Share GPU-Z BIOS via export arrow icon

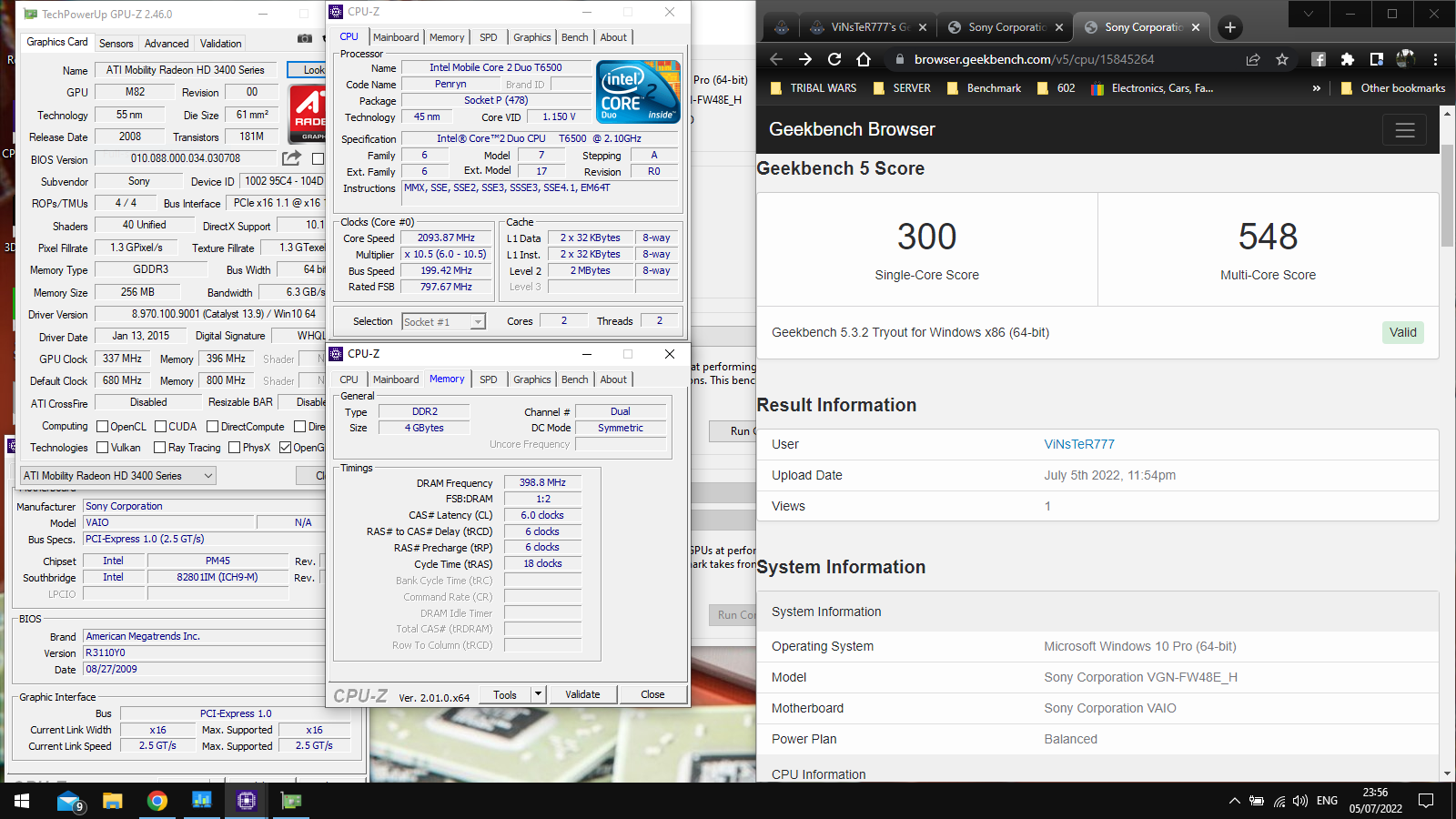291,157
